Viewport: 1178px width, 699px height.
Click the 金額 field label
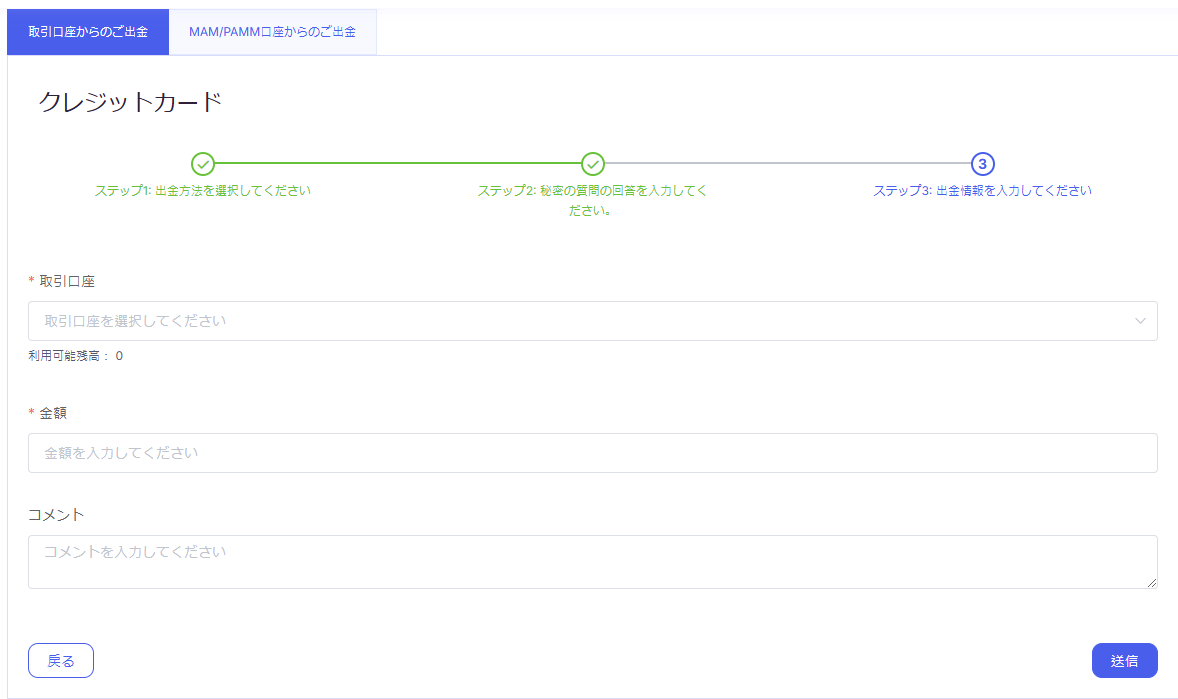[53, 413]
